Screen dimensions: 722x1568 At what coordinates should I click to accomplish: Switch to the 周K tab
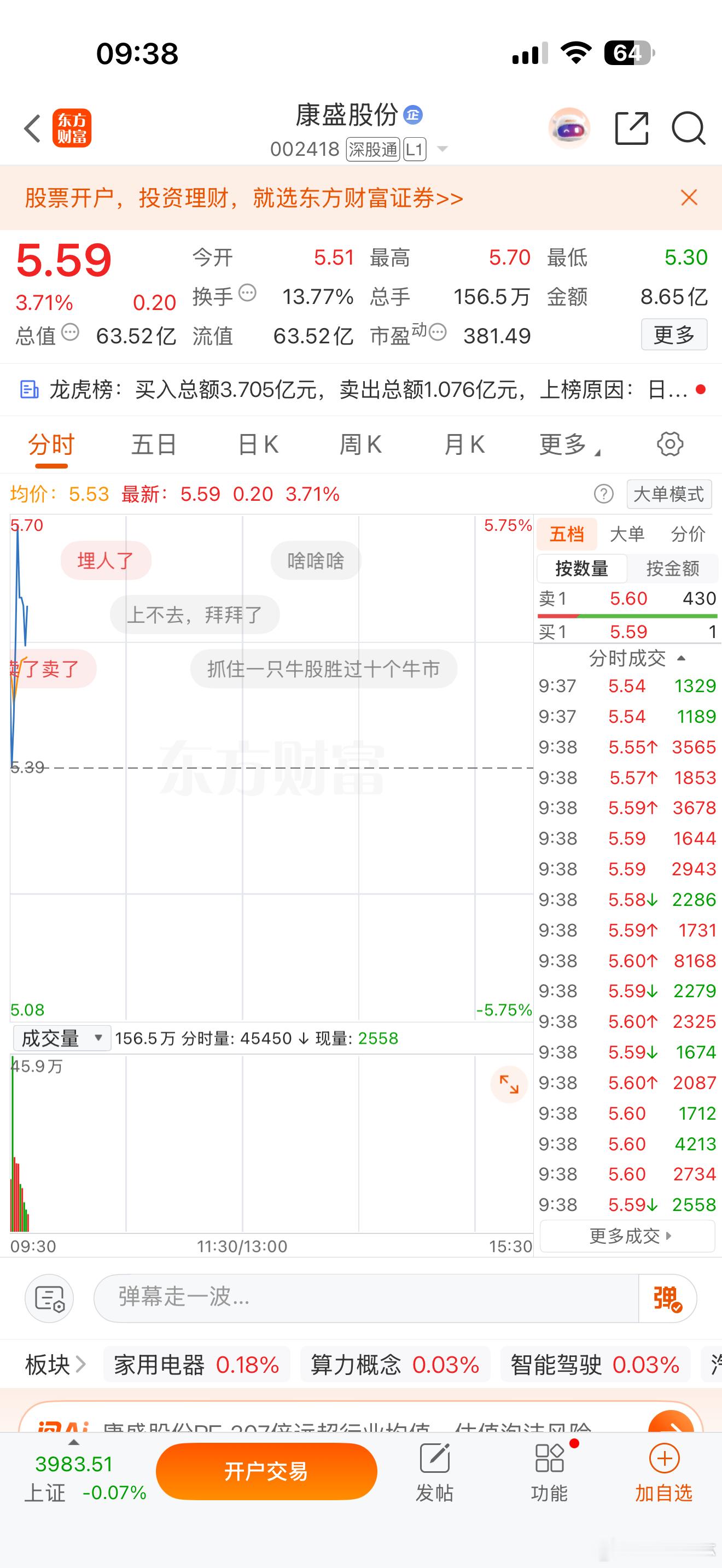click(360, 445)
